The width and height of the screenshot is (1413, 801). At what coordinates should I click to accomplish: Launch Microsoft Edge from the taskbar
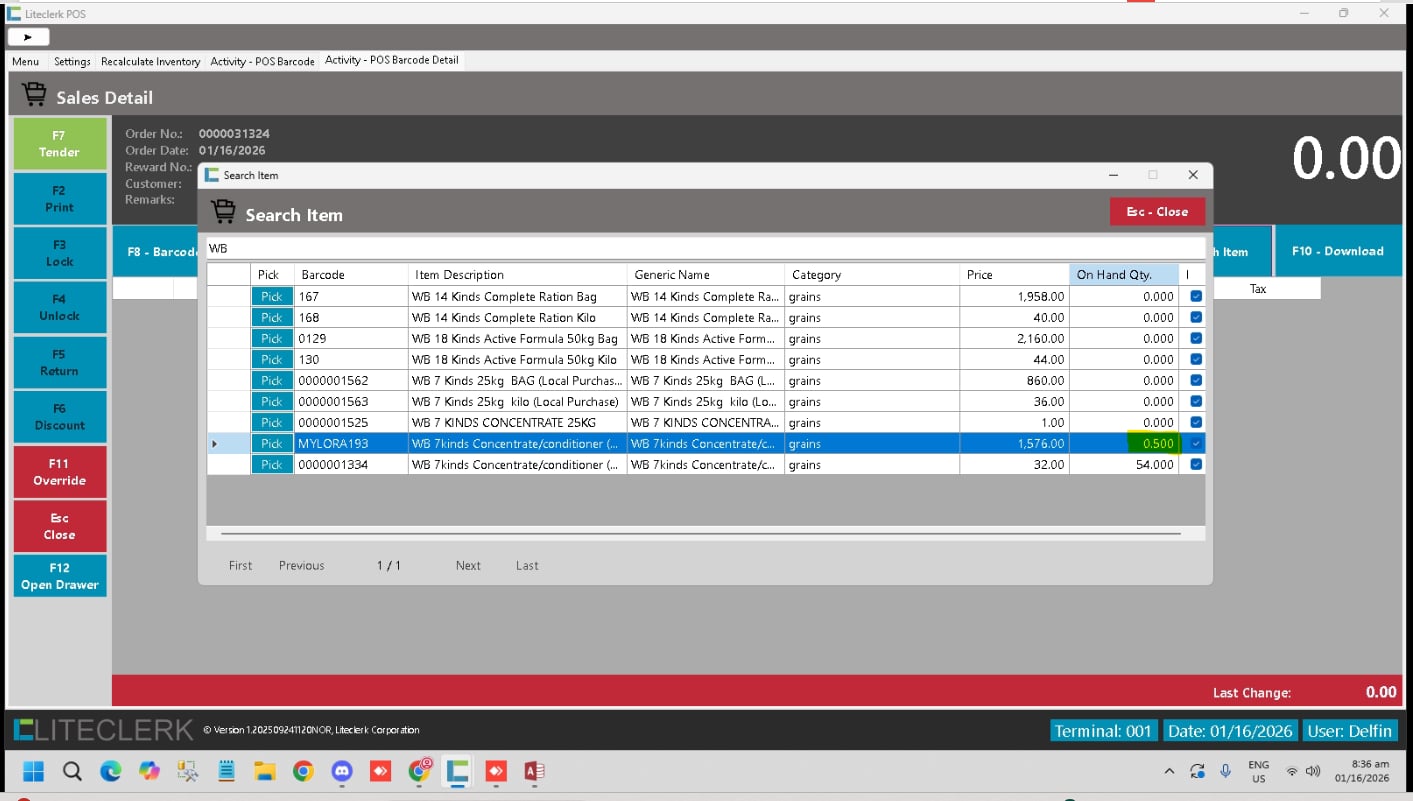(110, 771)
